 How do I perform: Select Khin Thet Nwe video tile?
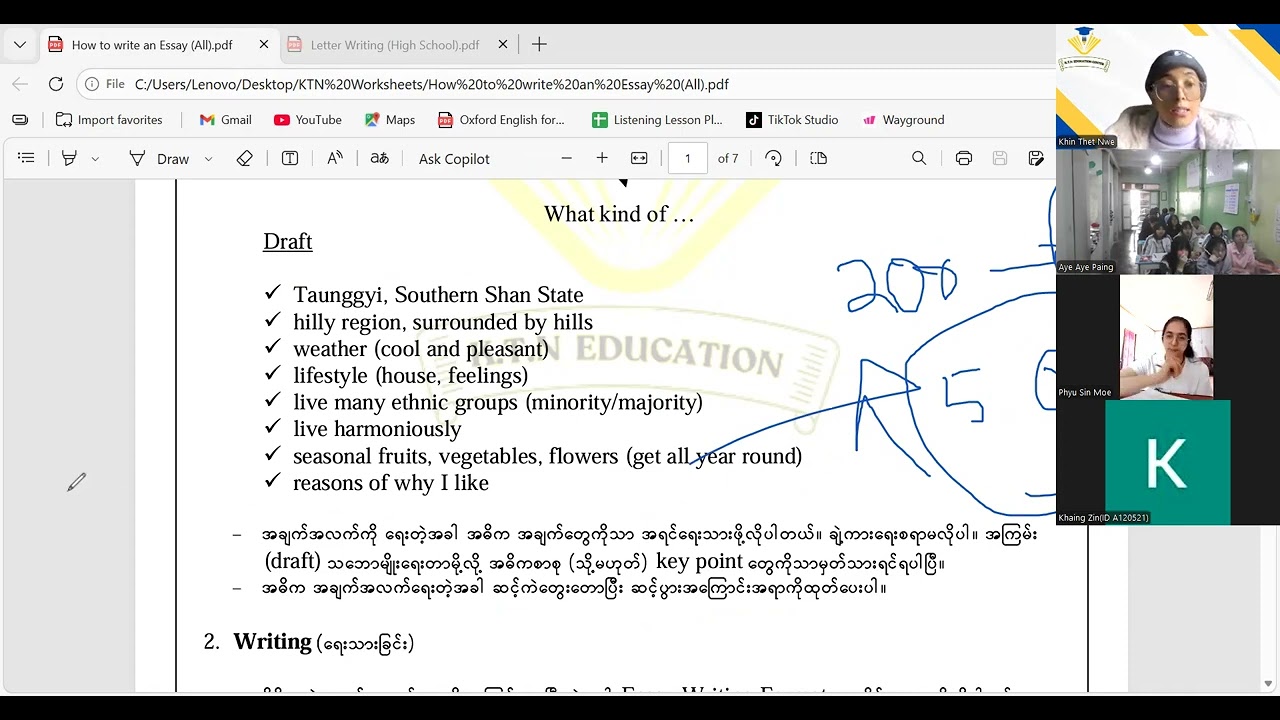pyautogui.click(x=1168, y=87)
